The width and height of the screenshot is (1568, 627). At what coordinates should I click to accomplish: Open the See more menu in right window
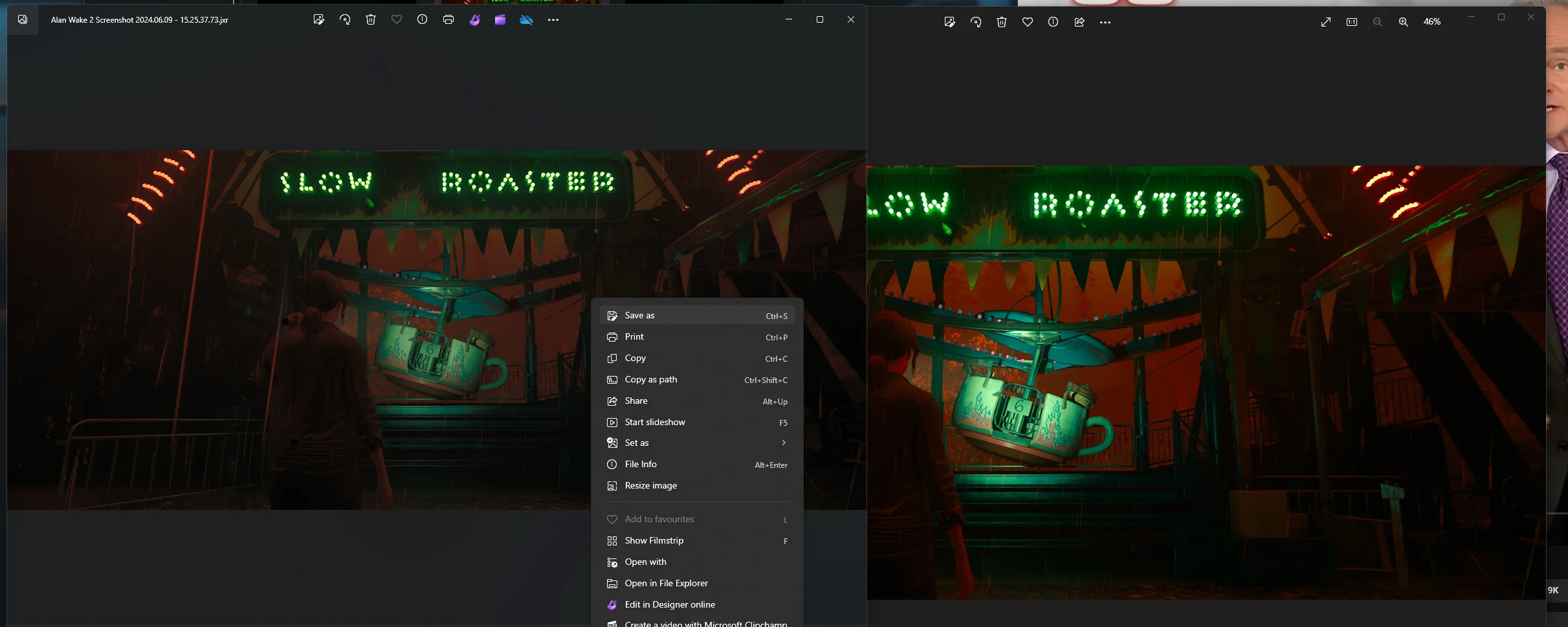(x=1105, y=22)
